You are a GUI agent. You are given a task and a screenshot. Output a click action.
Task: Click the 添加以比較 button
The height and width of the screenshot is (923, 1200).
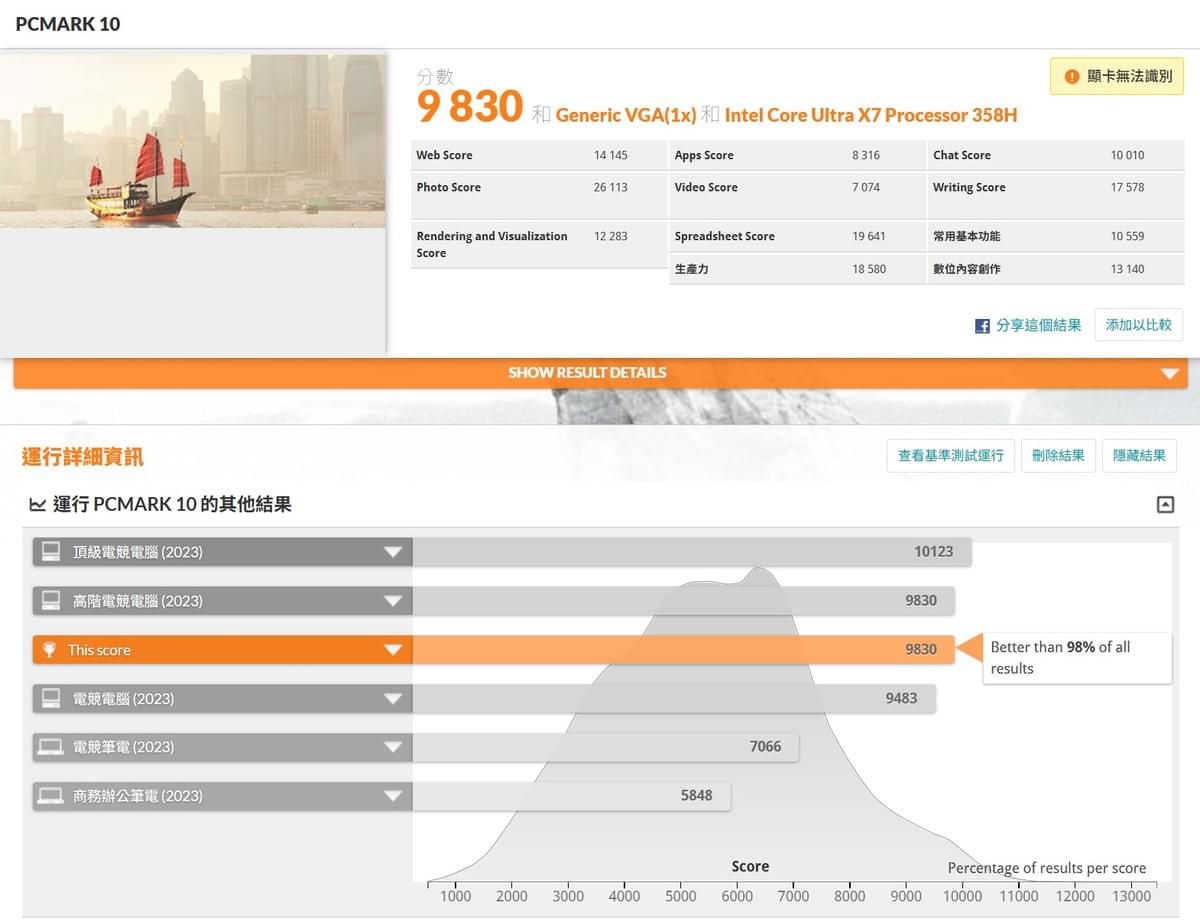1139,325
